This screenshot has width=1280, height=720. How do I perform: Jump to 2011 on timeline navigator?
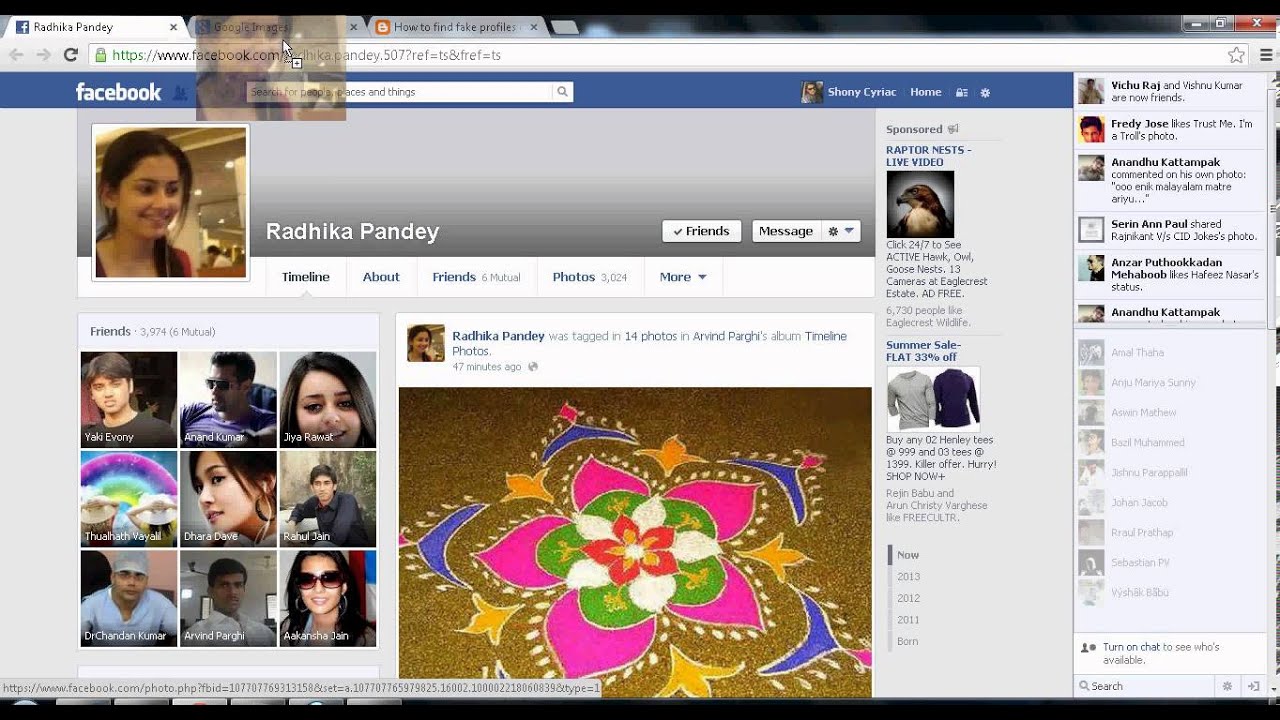click(908, 620)
